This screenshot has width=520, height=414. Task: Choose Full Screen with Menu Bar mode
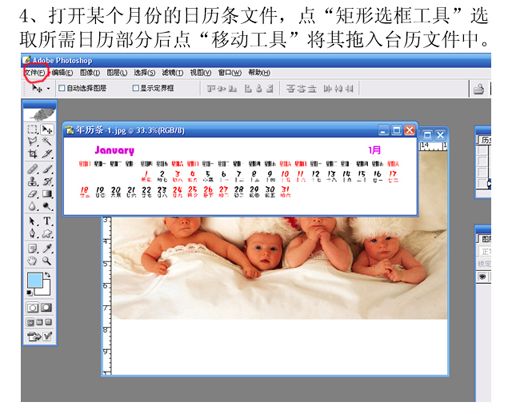40,322
